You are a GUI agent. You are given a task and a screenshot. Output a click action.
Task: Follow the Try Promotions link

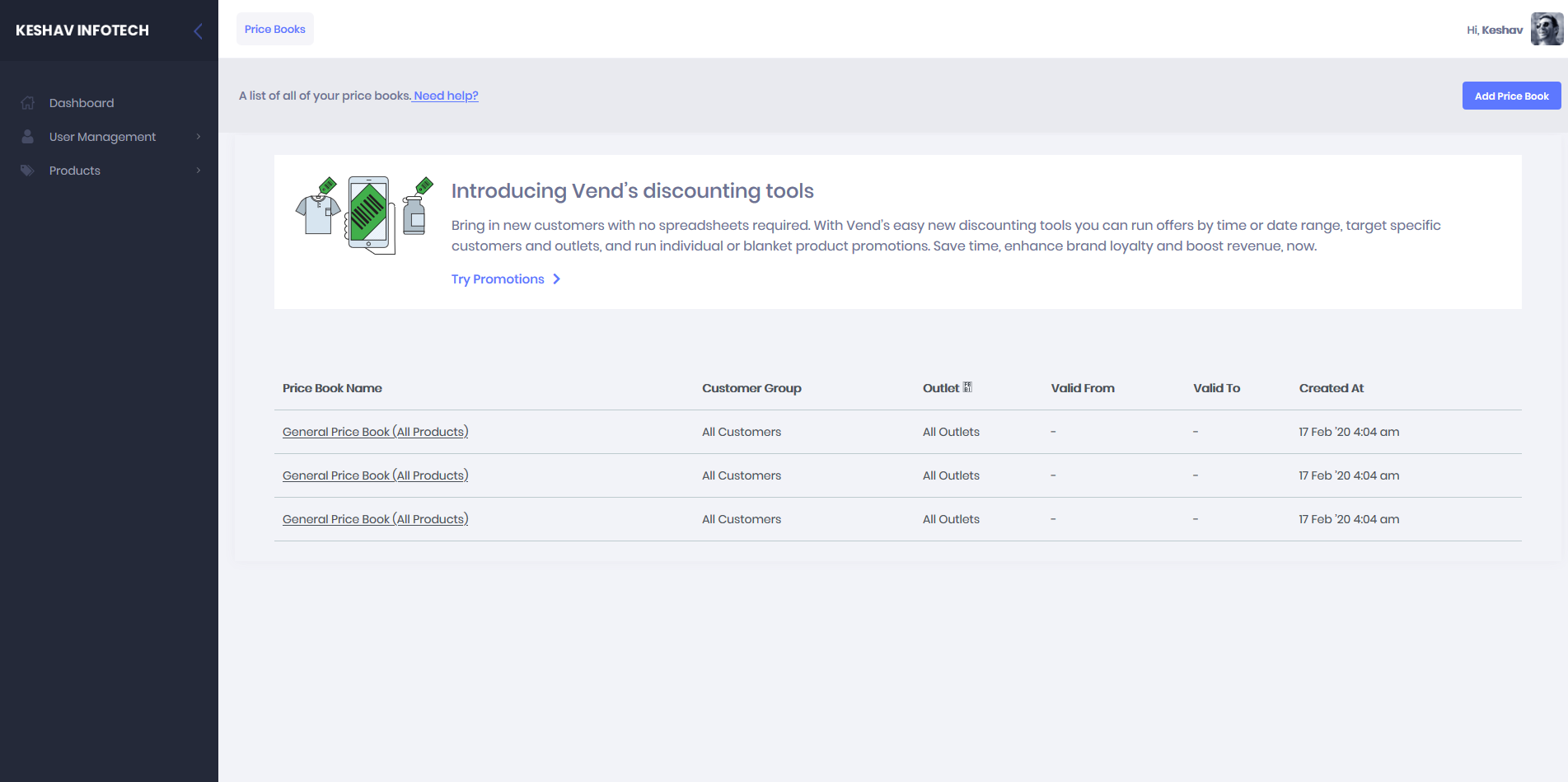point(498,279)
